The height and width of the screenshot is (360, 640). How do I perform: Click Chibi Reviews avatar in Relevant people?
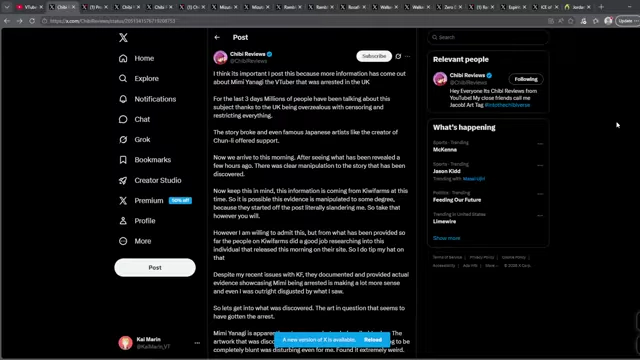(440, 79)
